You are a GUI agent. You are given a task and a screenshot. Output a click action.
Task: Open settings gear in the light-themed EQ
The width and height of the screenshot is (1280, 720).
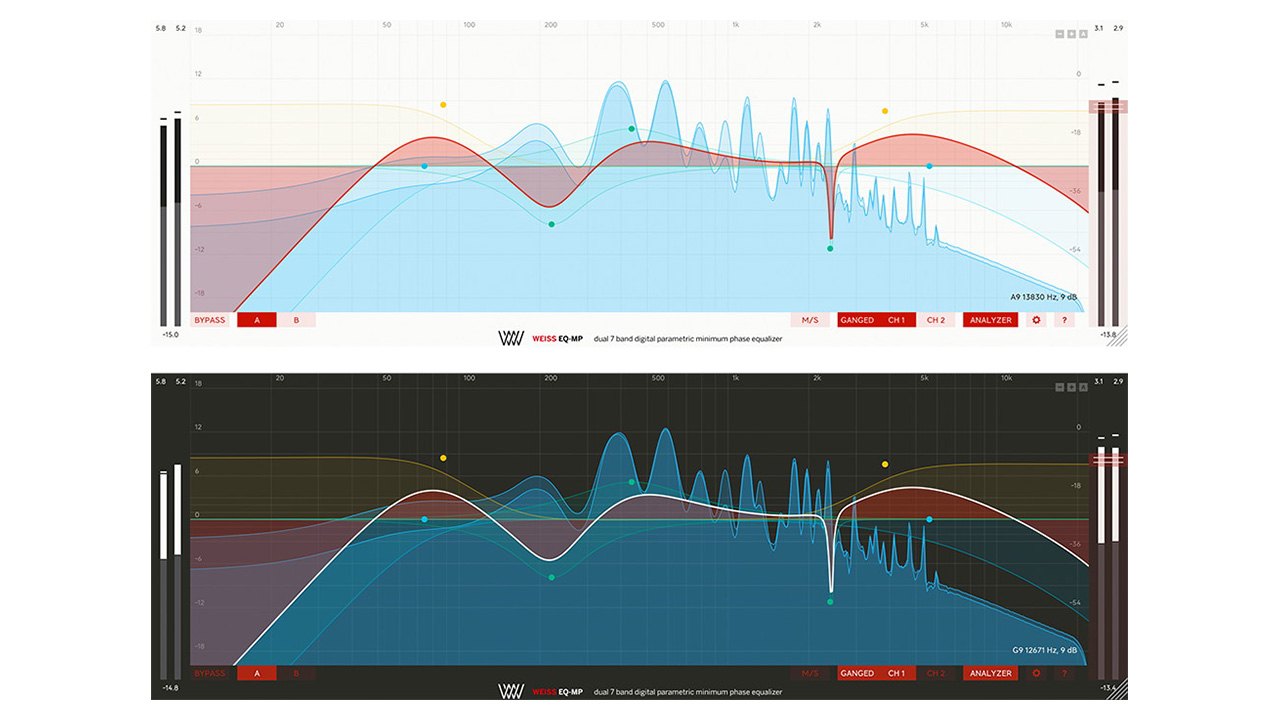pos(1036,320)
